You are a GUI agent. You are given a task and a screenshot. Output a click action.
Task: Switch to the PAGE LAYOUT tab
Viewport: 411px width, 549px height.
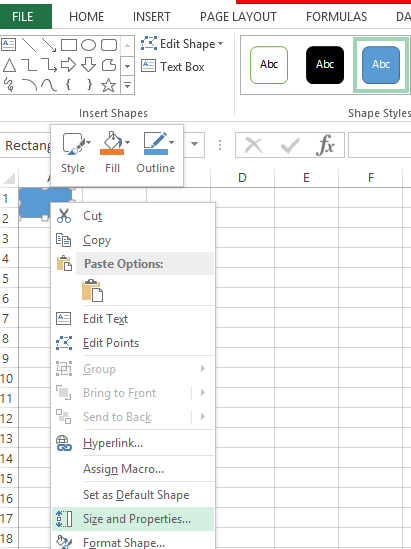pos(238,16)
